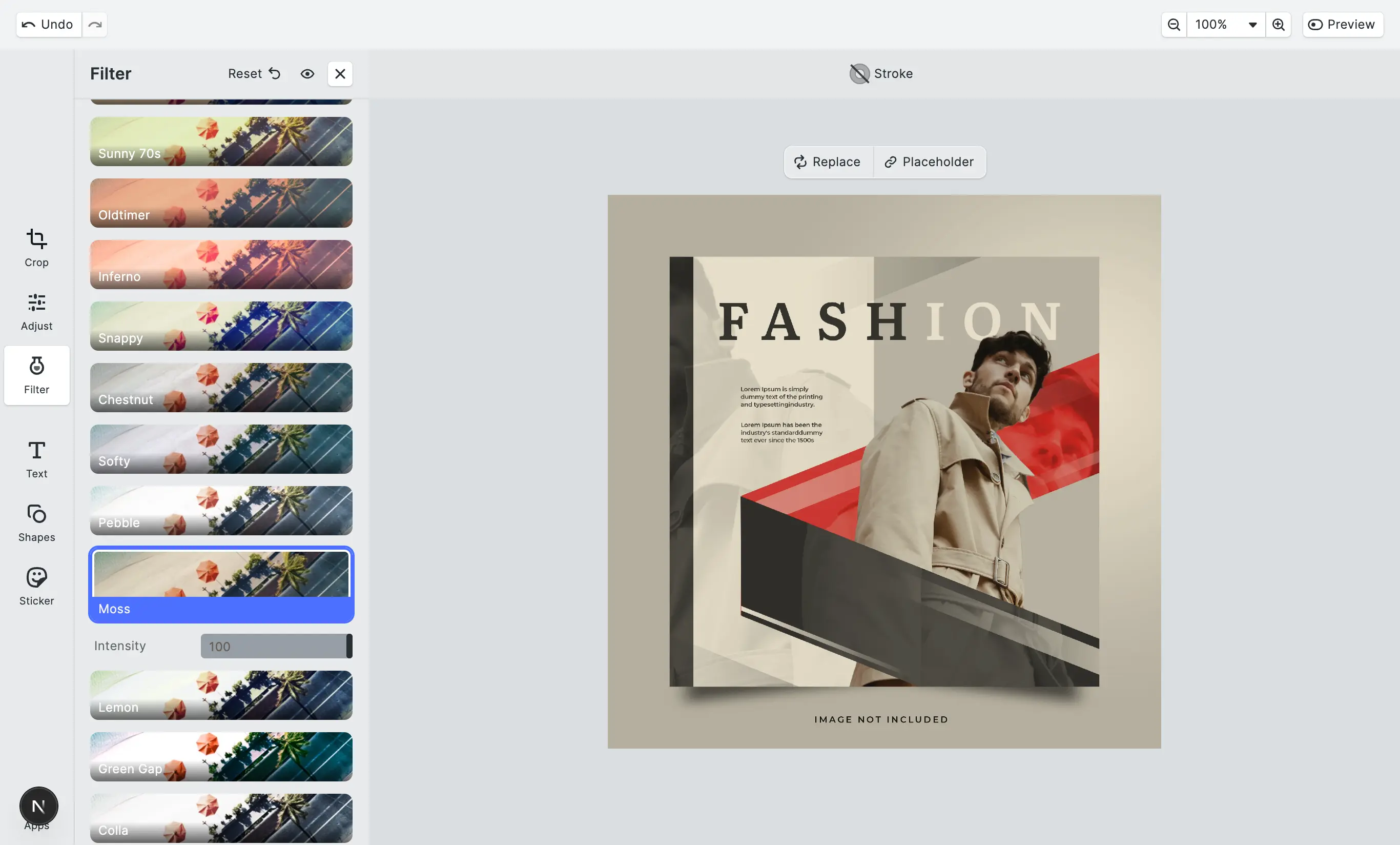Toggle the Stroke option
The height and width of the screenshot is (845, 1400).
pyautogui.click(x=881, y=74)
